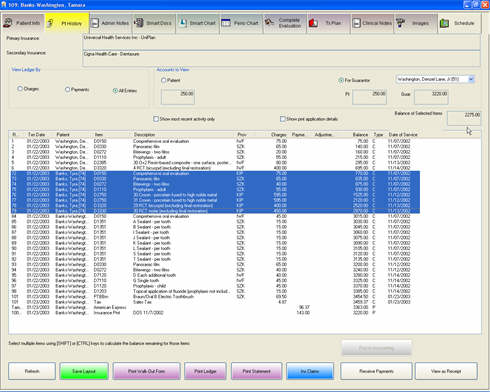The width and height of the screenshot is (490, 392).
Task: Click the View as Receipt button
Action: click(446, 371)
